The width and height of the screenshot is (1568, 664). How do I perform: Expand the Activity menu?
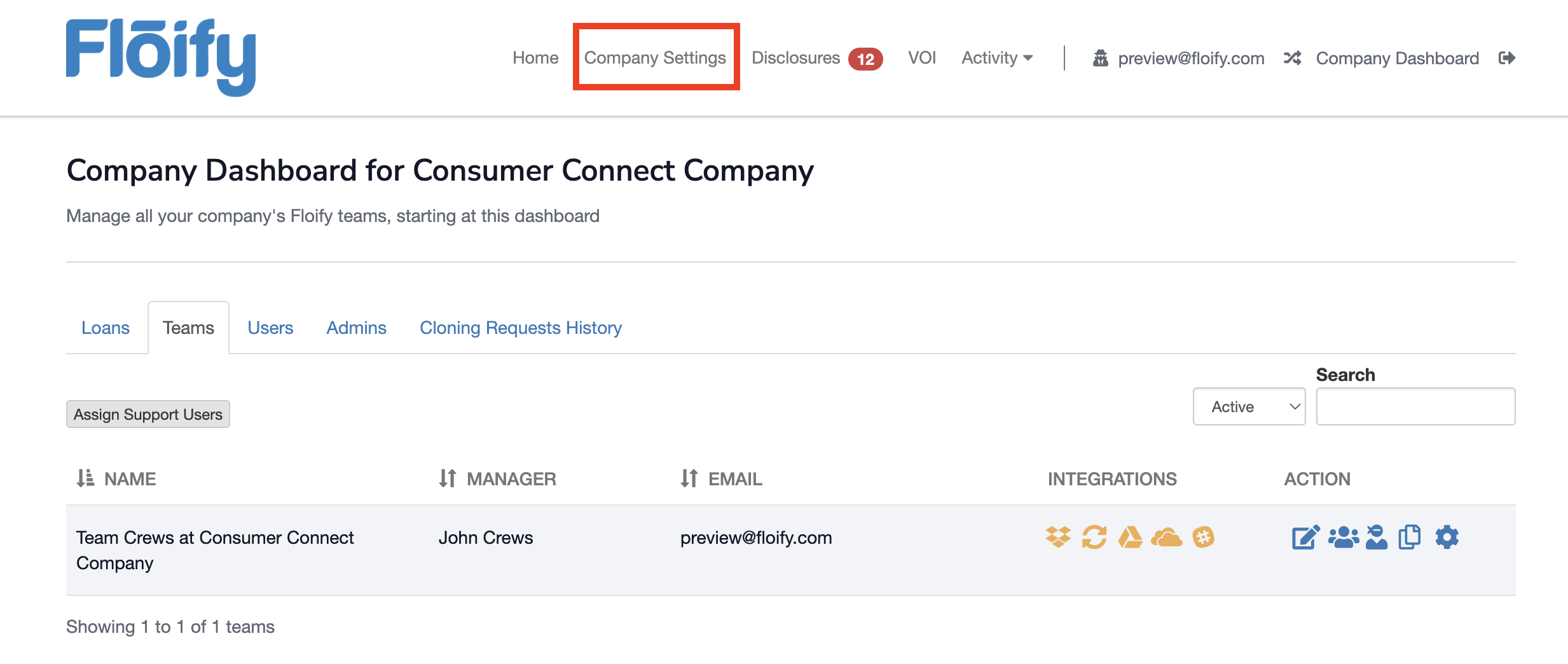click(996, 58)
